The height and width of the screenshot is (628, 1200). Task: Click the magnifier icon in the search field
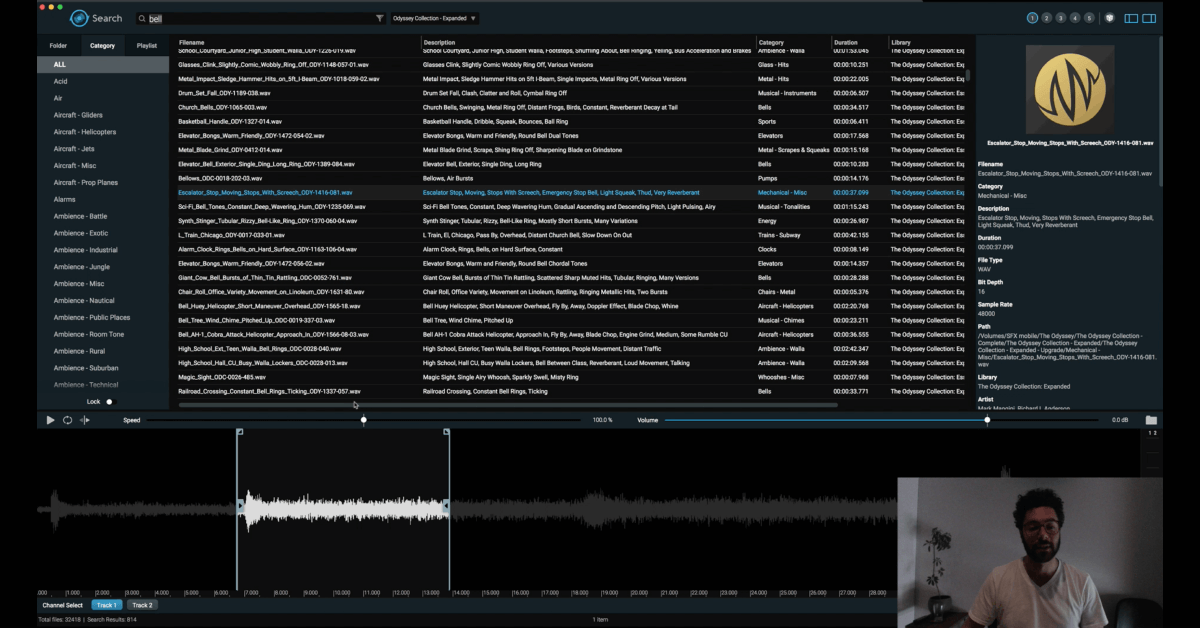[x=142, y=18]
